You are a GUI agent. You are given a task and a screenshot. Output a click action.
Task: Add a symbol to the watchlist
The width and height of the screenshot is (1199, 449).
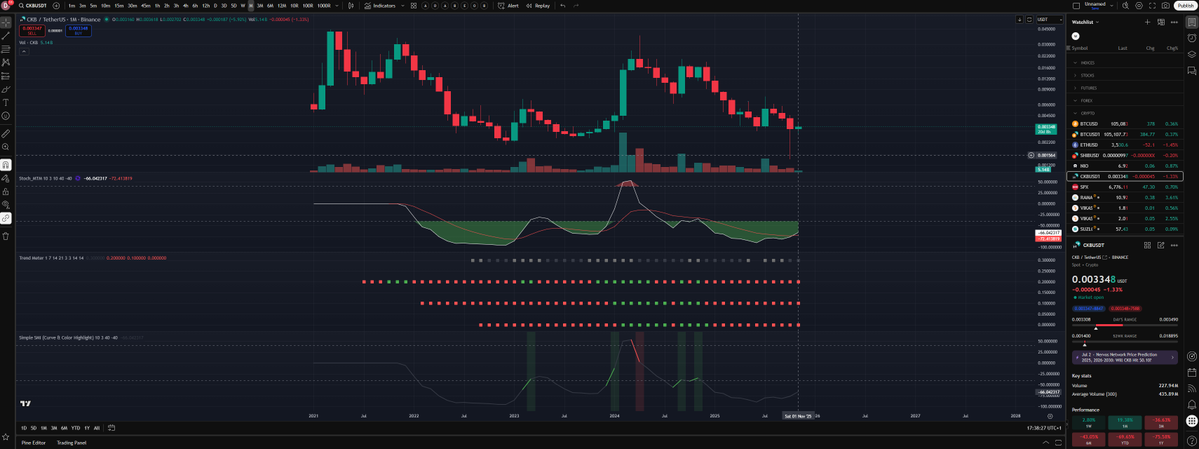coord(1148,22)
